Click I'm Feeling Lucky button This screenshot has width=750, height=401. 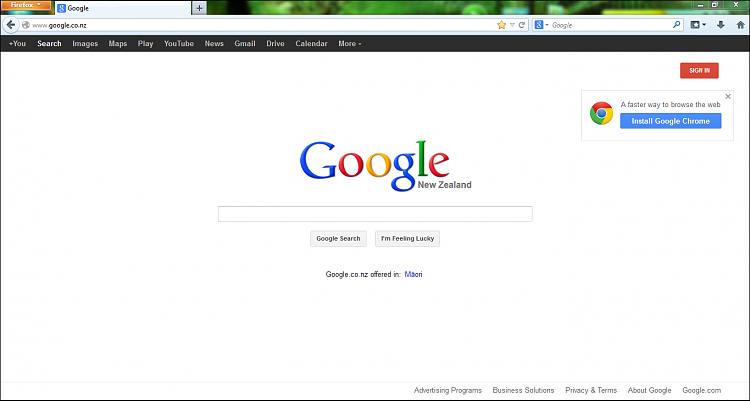pos(408,238)
